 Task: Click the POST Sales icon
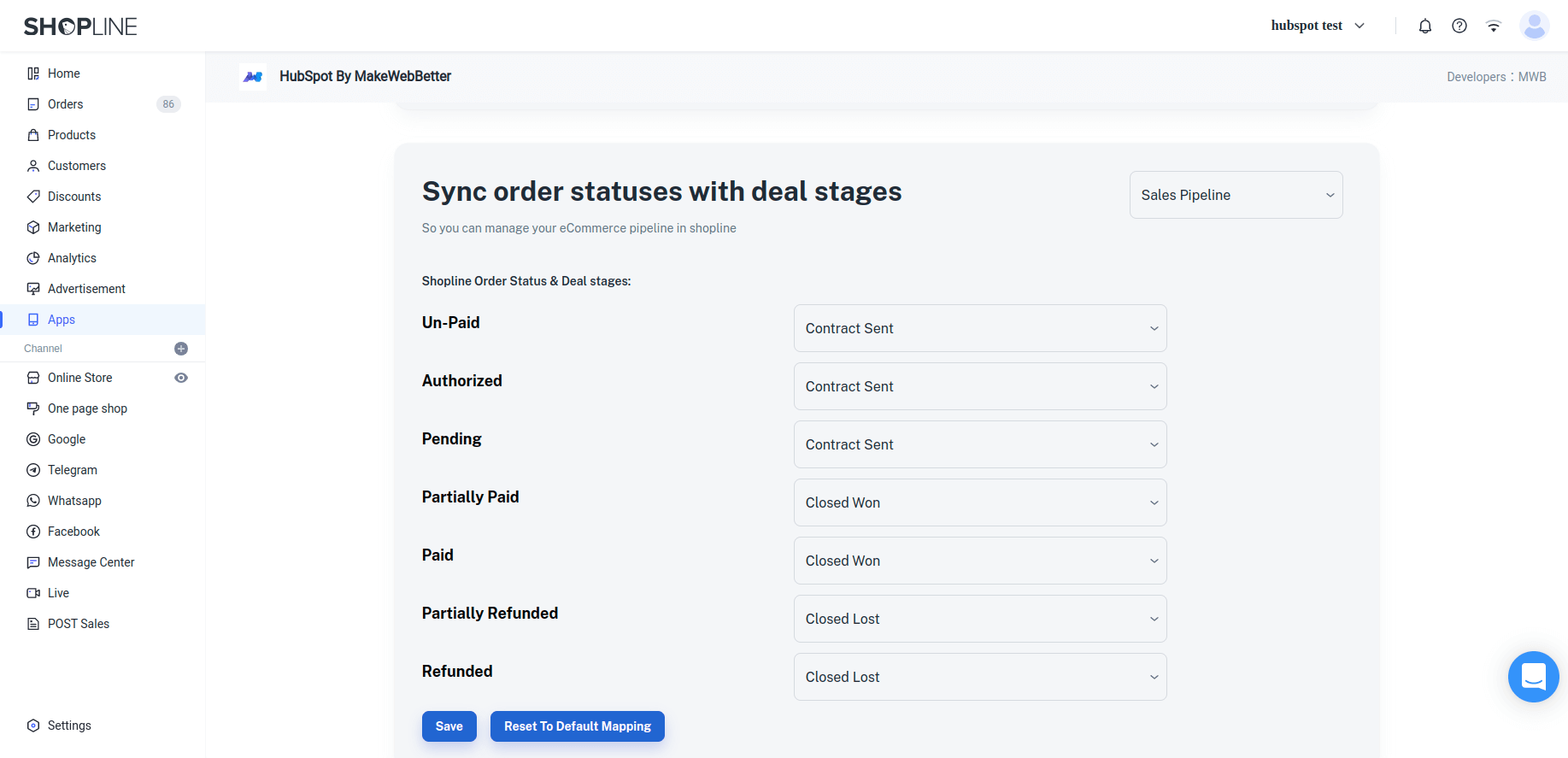[33, 624]
